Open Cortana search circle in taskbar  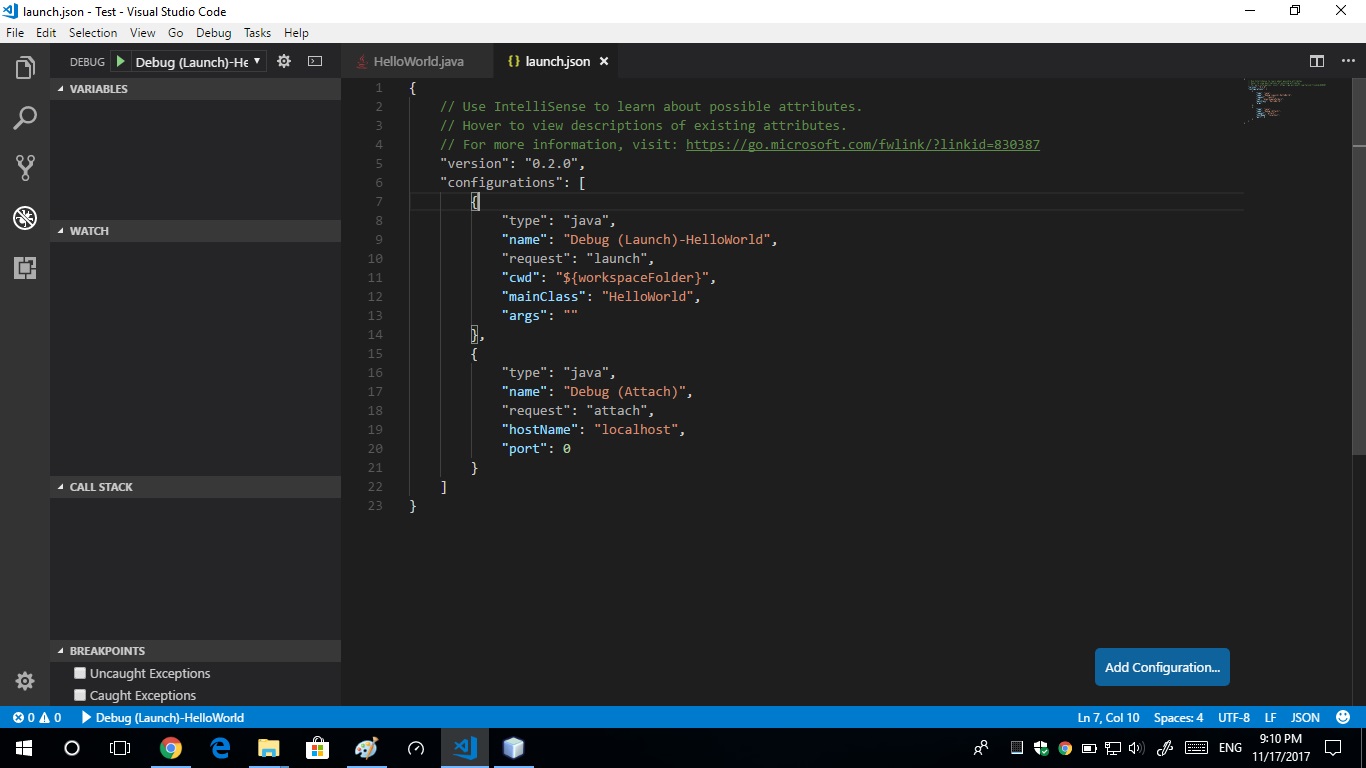[x=71, y=748]
